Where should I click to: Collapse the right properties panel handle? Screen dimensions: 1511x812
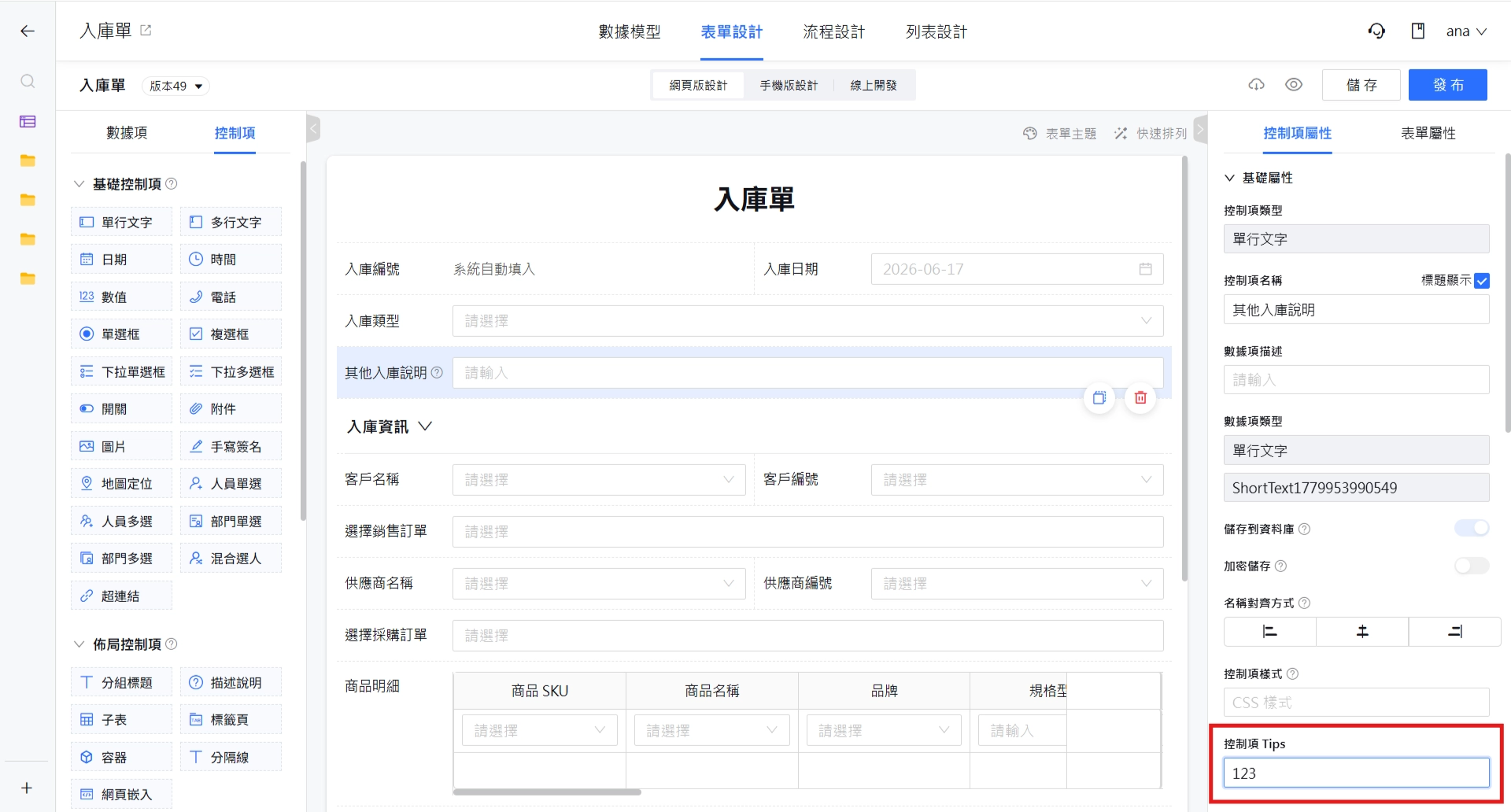coord(1200,128)
